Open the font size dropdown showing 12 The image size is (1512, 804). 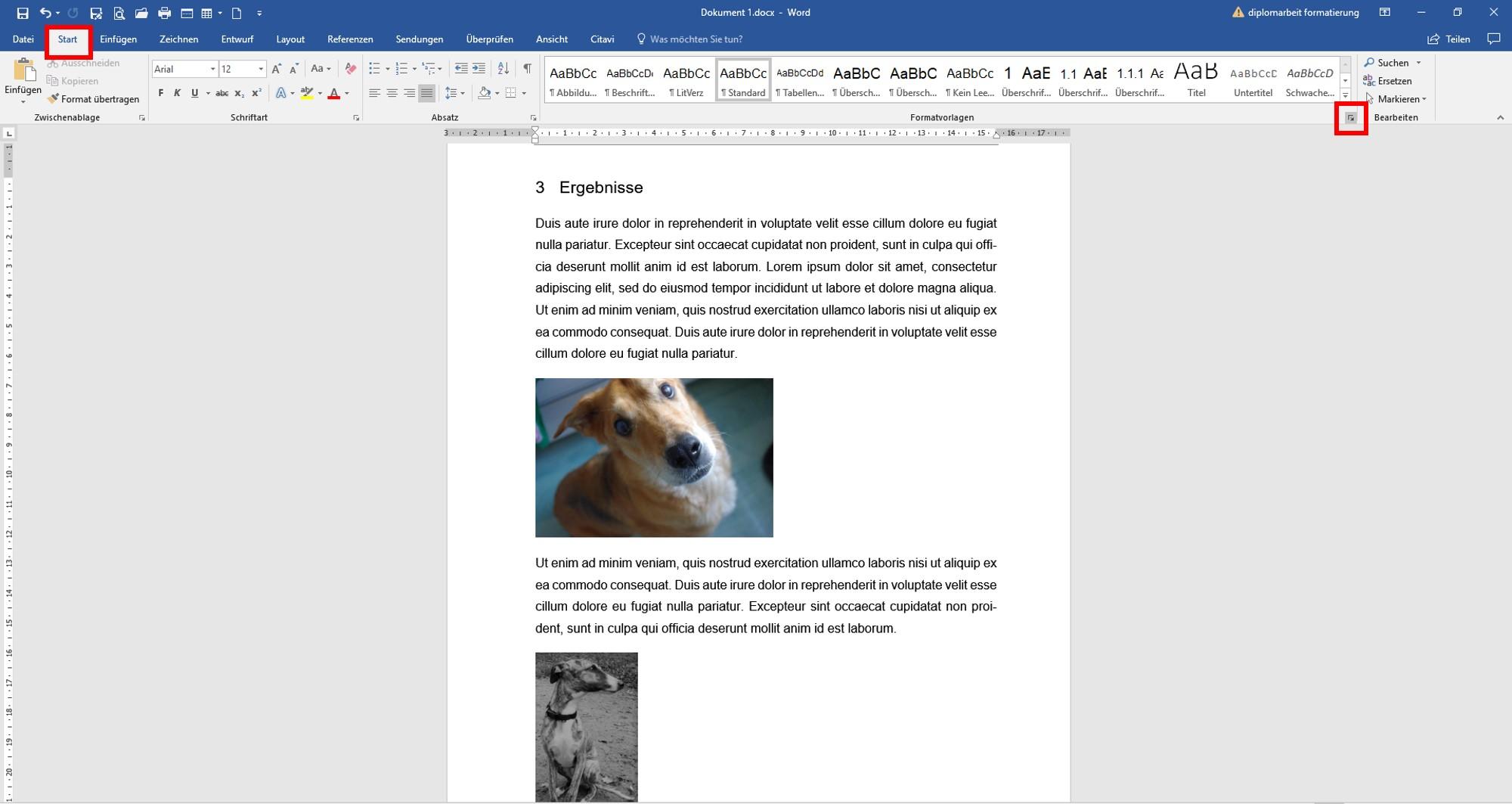coord(261,69)
